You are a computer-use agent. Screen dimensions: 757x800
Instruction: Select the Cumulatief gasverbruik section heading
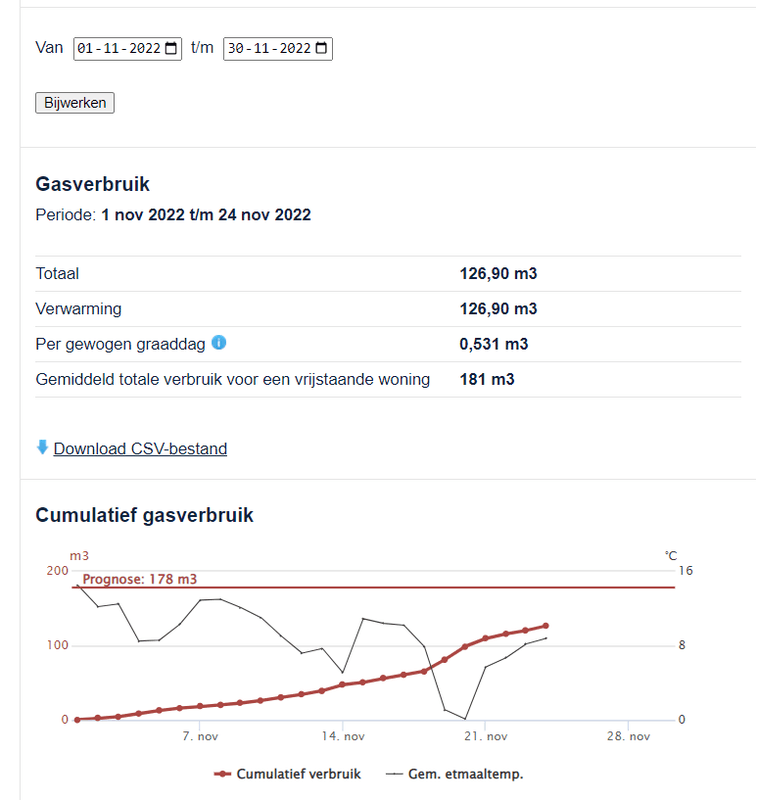(145, 515)
